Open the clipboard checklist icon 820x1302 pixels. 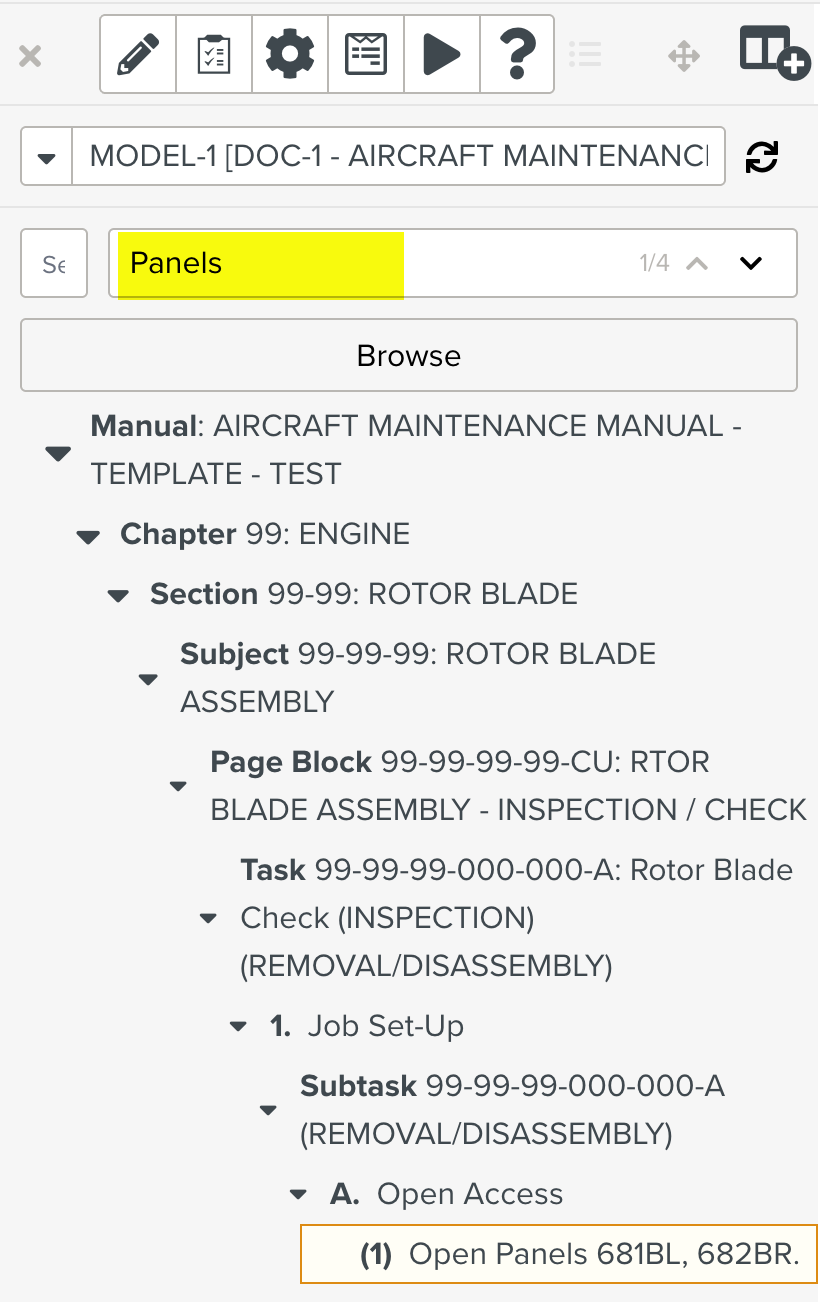point(214,54)
